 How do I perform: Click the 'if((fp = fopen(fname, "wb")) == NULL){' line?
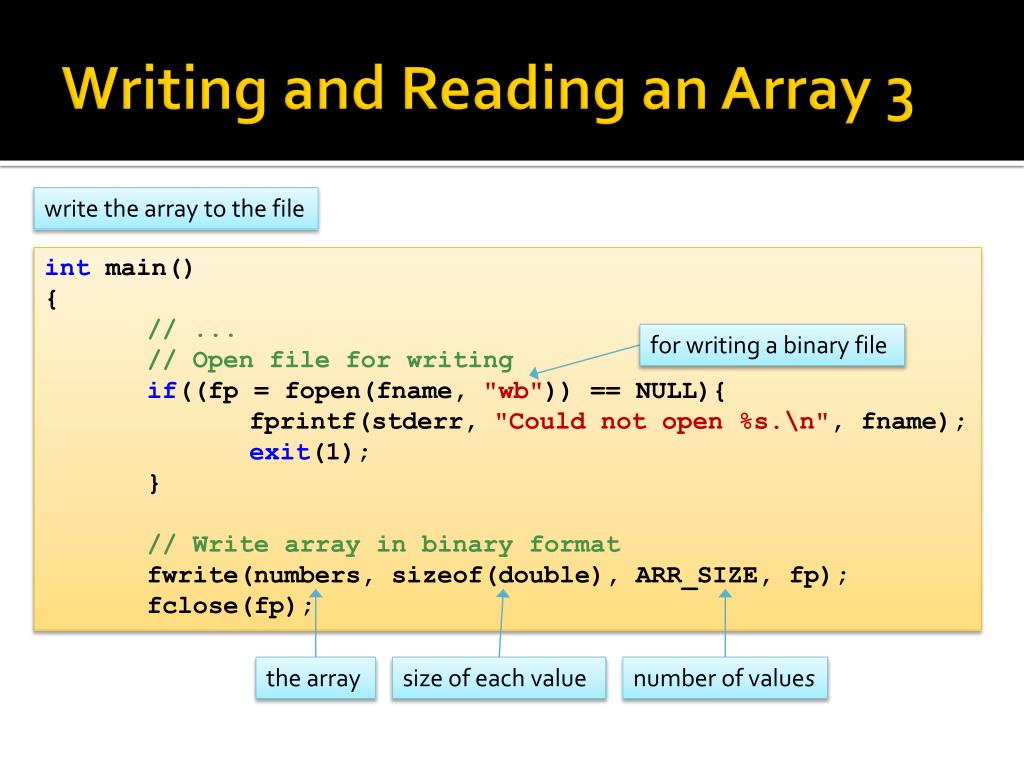pyautogui.click(x=436, y=391)
